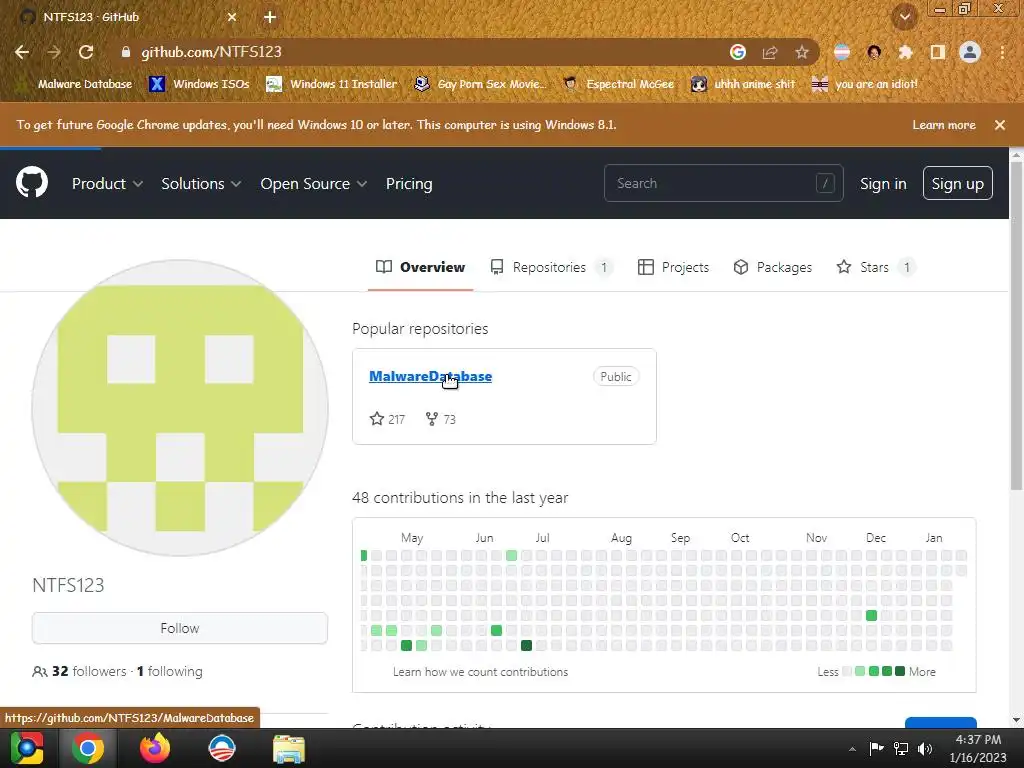Click the Start button in the taskbar

26,748
